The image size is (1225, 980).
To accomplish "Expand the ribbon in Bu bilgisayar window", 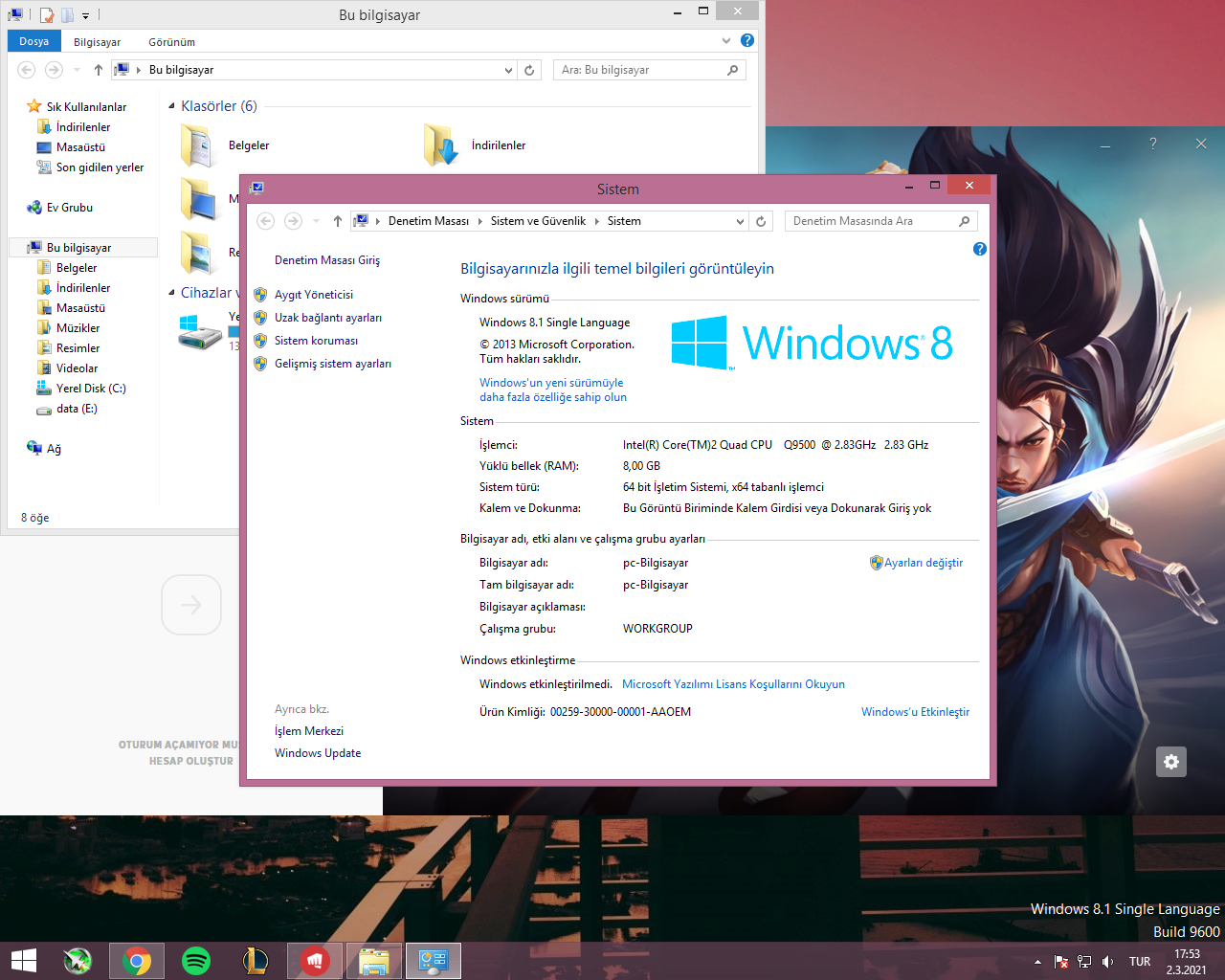I will [726, 40].
